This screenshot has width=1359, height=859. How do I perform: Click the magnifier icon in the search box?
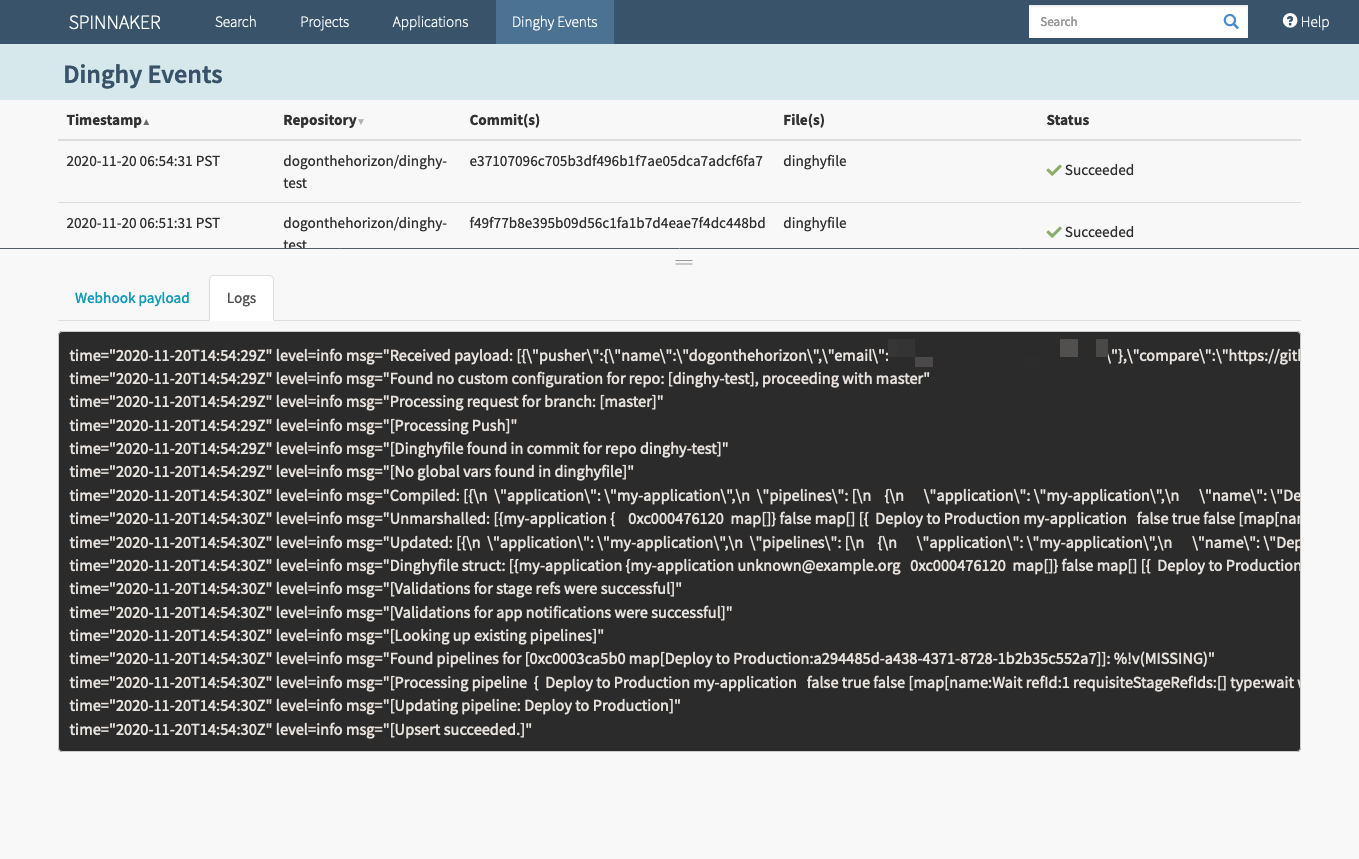coord(1231,22)
